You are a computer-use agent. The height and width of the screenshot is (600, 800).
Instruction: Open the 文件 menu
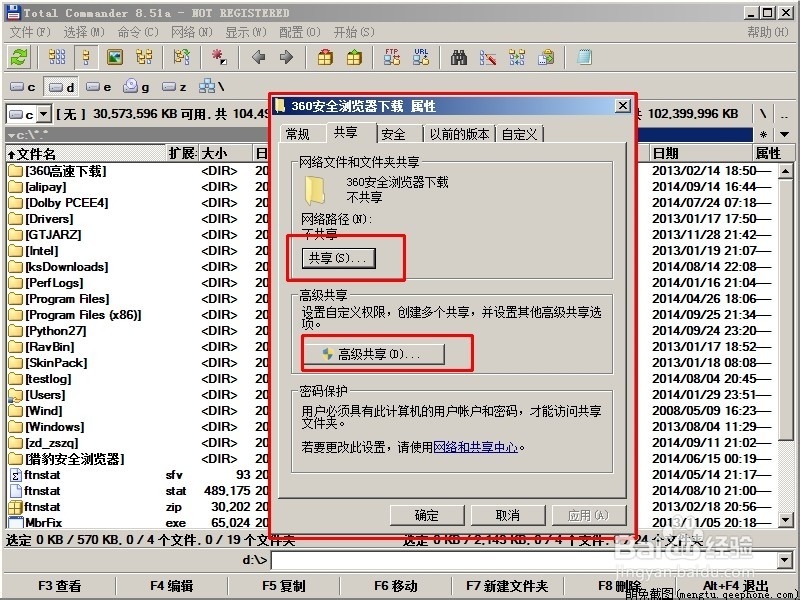(x=30, y=32)
